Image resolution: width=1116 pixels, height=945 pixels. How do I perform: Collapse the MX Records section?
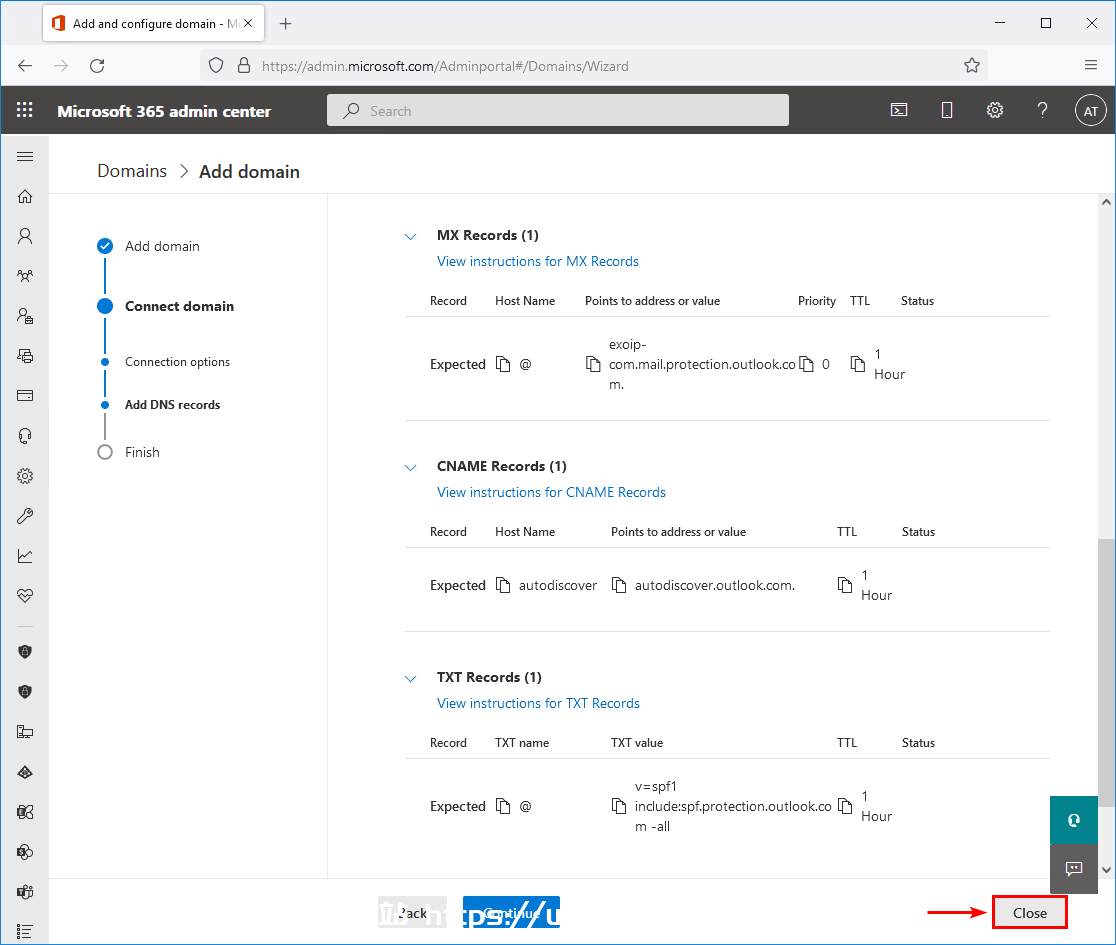(x=411, y=236)
